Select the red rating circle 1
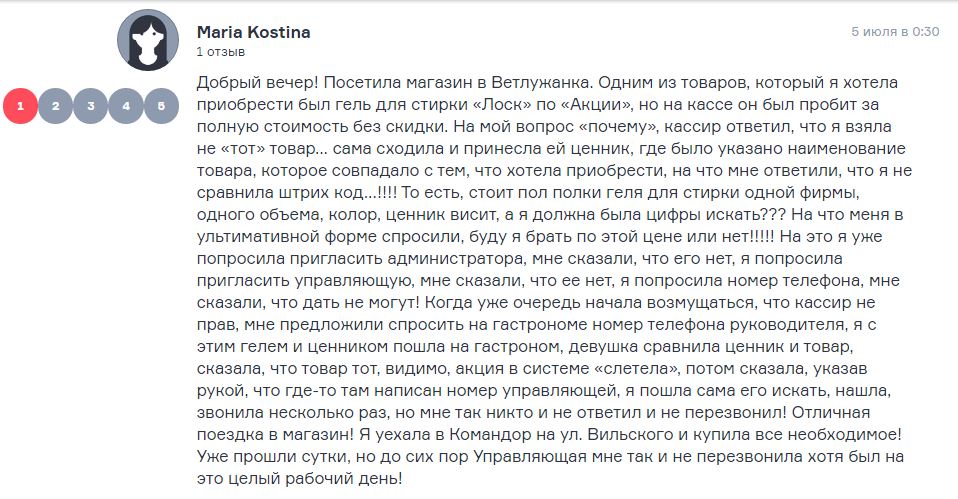 (20, 106)
